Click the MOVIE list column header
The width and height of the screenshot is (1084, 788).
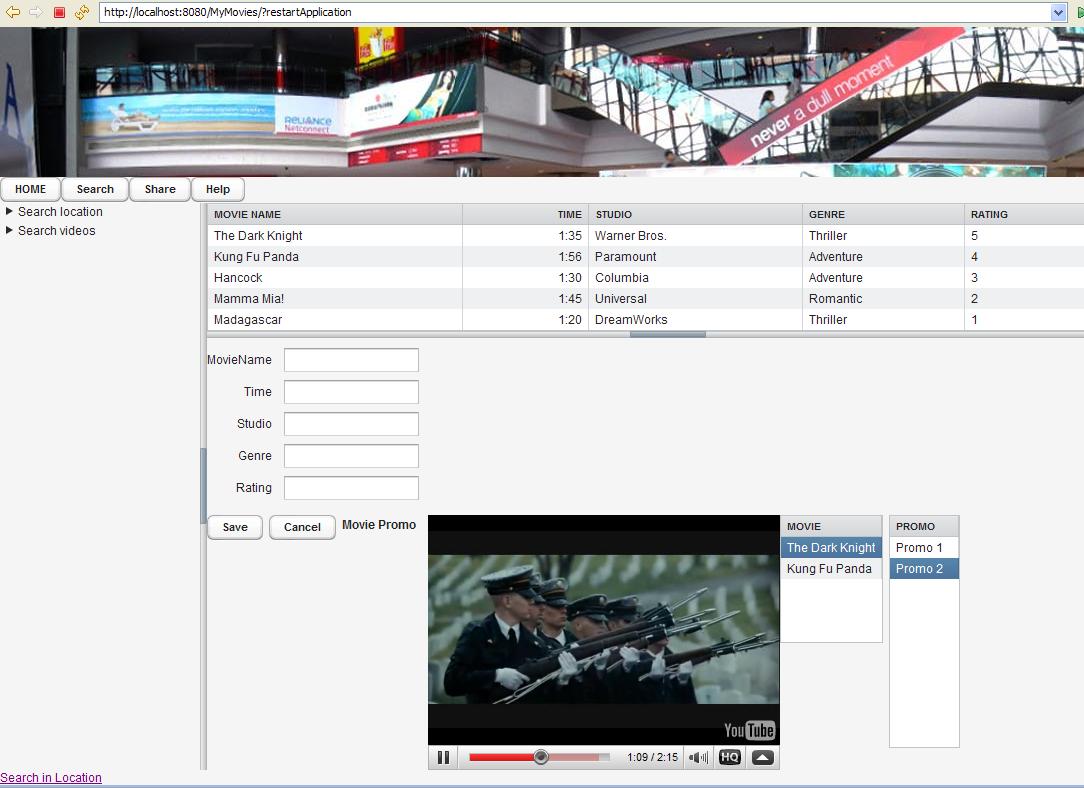tap(832, 526)
